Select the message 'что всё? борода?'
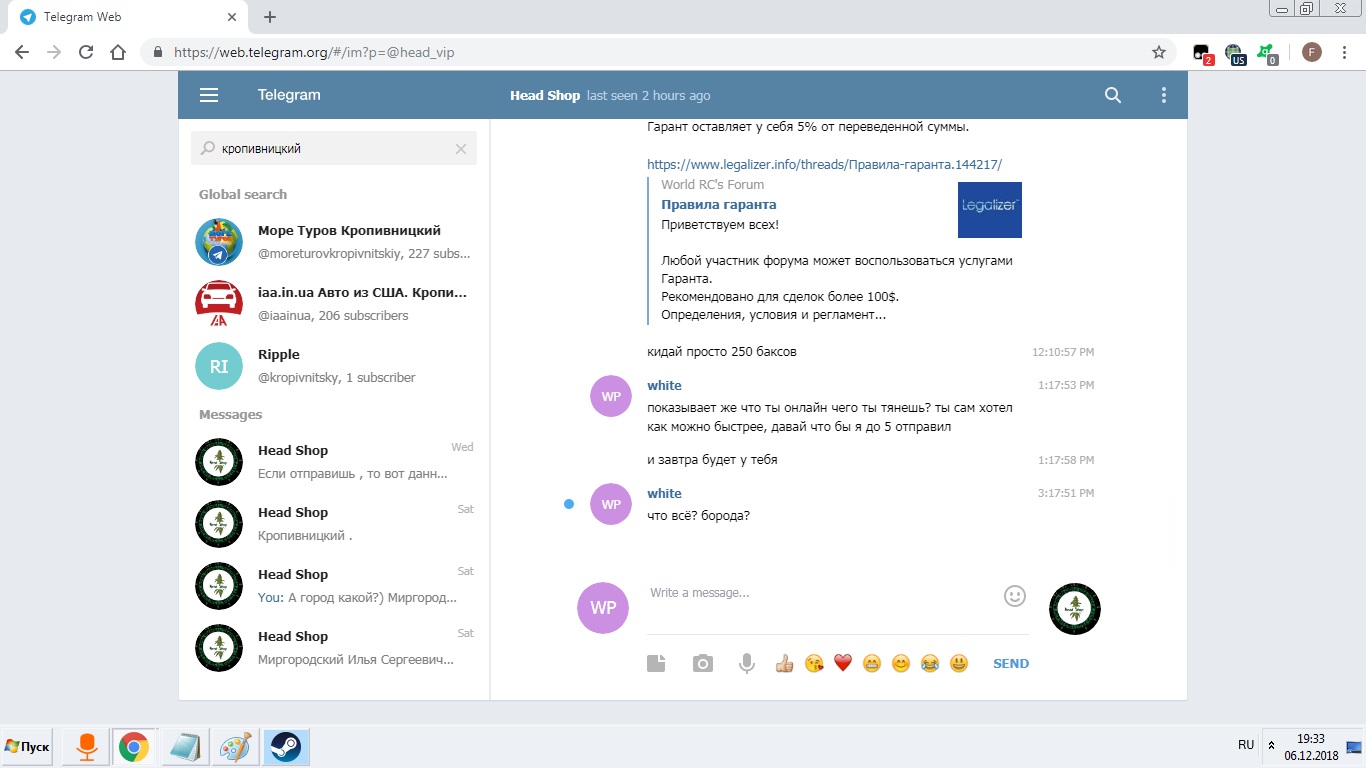Screen dimensions: 1366x768 pos(698,515)
